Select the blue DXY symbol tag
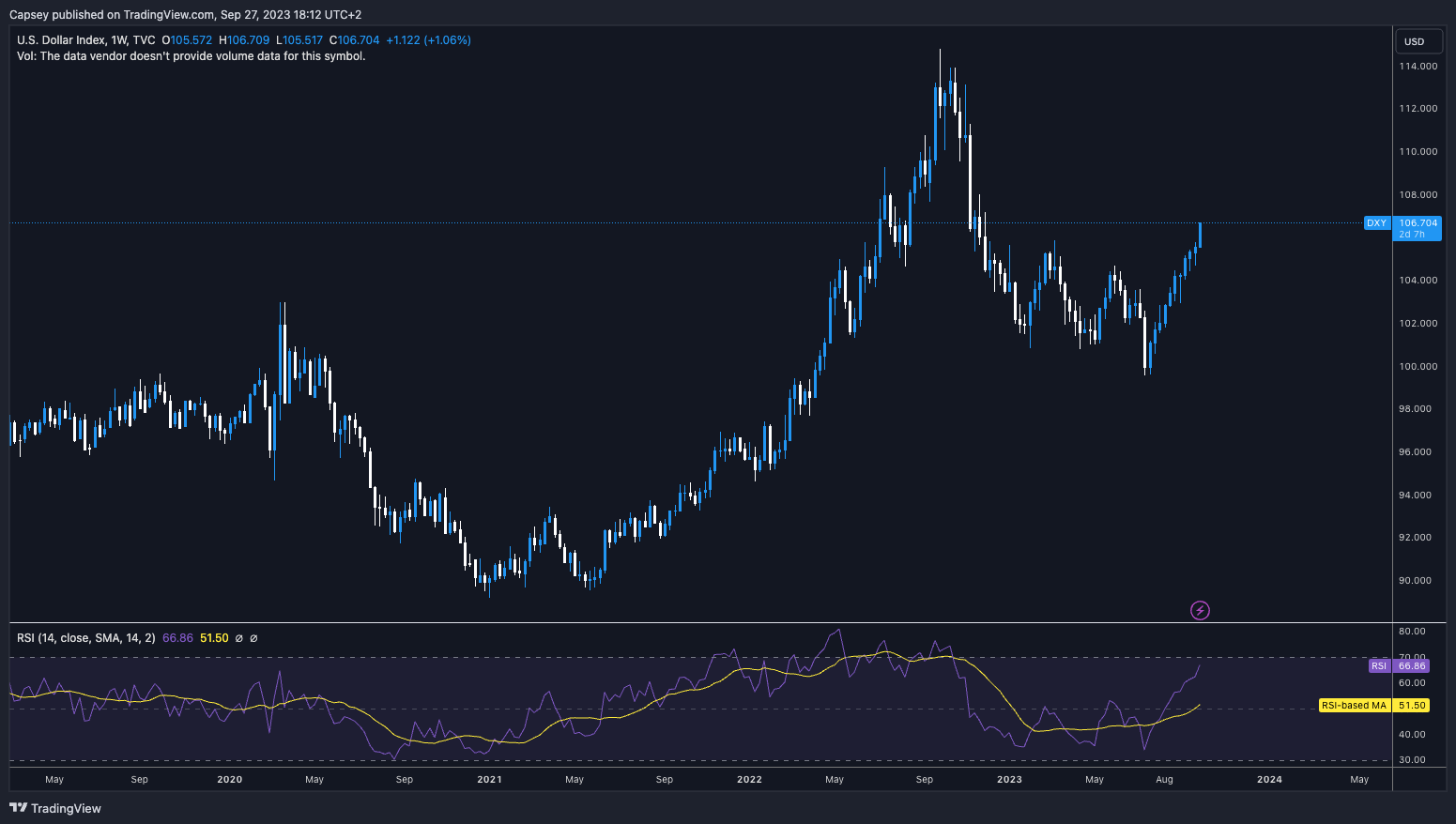The height and width of the screenshot is (824, 1456). click(1375, 223)
